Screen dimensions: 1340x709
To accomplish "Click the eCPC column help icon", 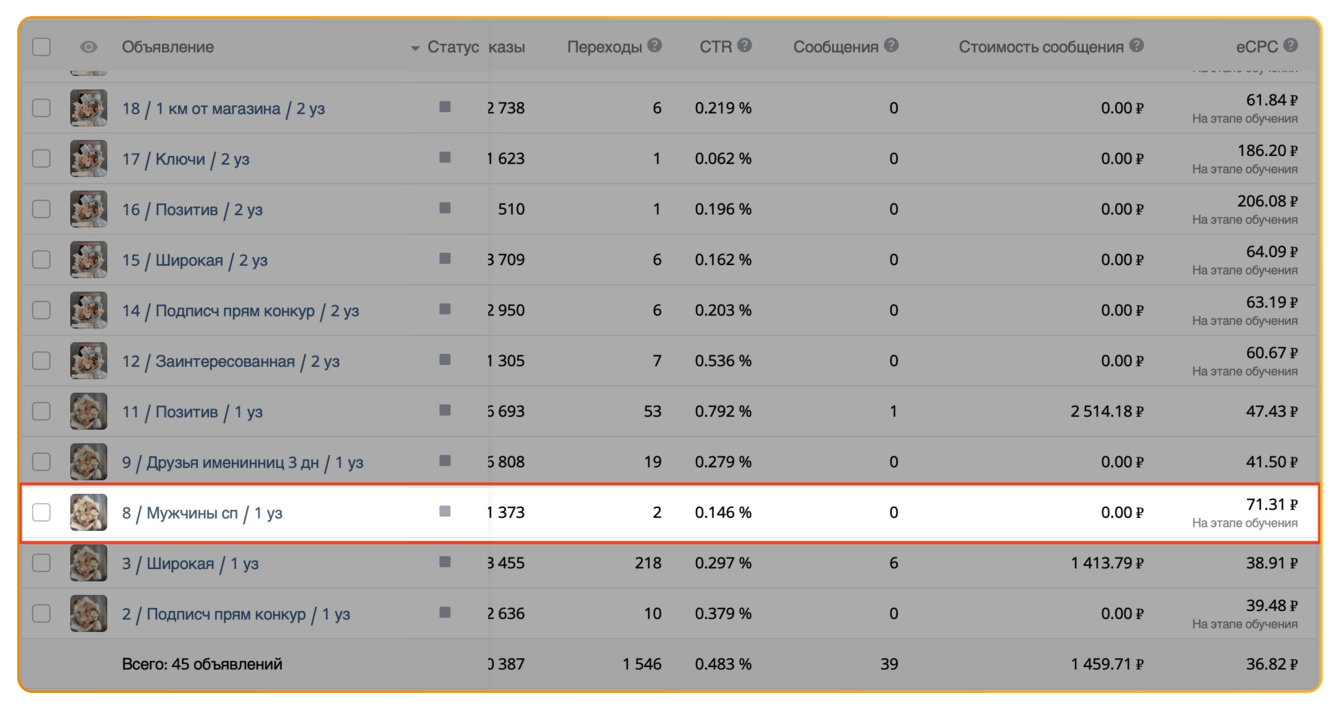I will pos(1291,46).
